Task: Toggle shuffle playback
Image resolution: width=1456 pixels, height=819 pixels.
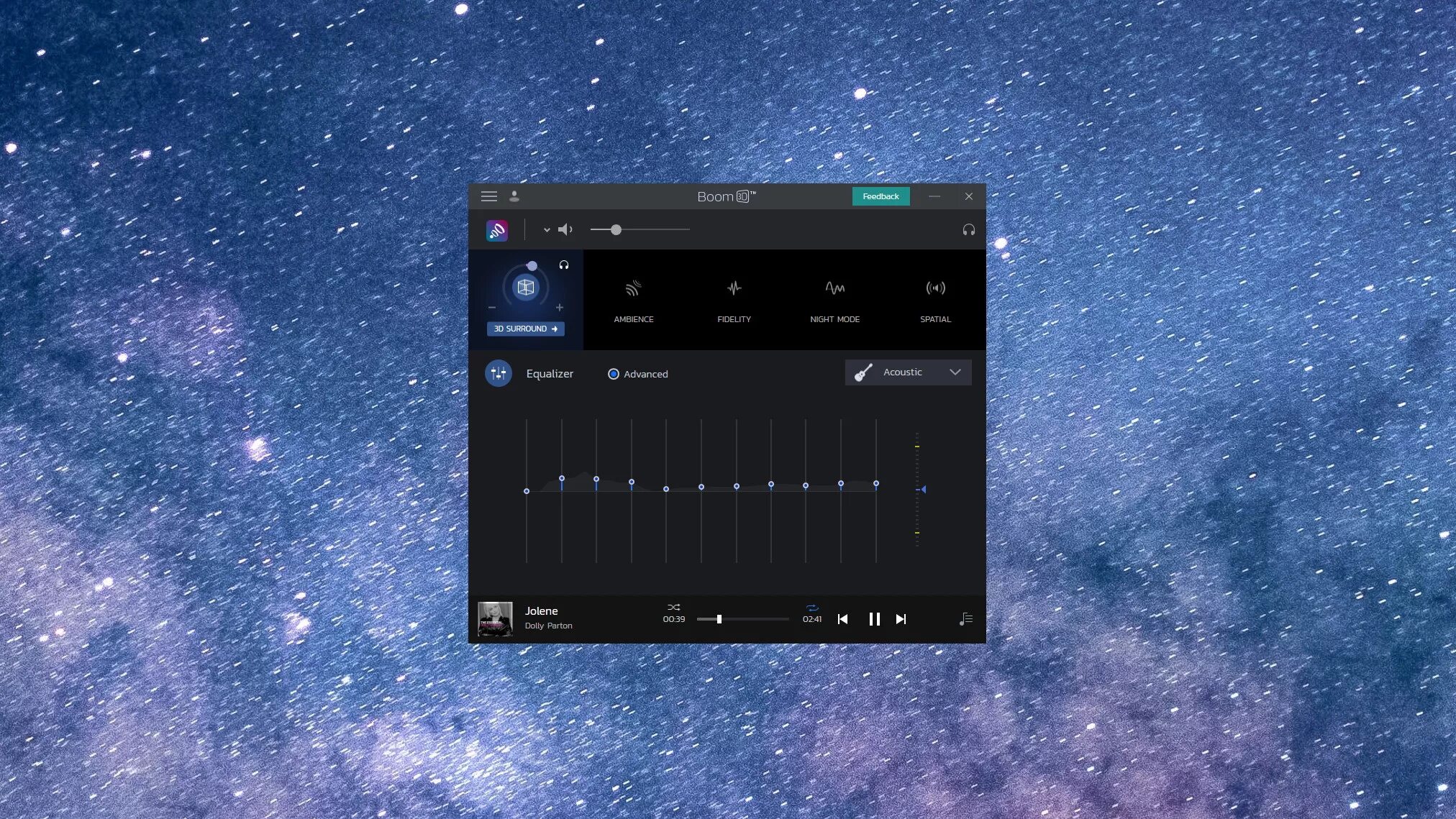Action: pos(673,608)
